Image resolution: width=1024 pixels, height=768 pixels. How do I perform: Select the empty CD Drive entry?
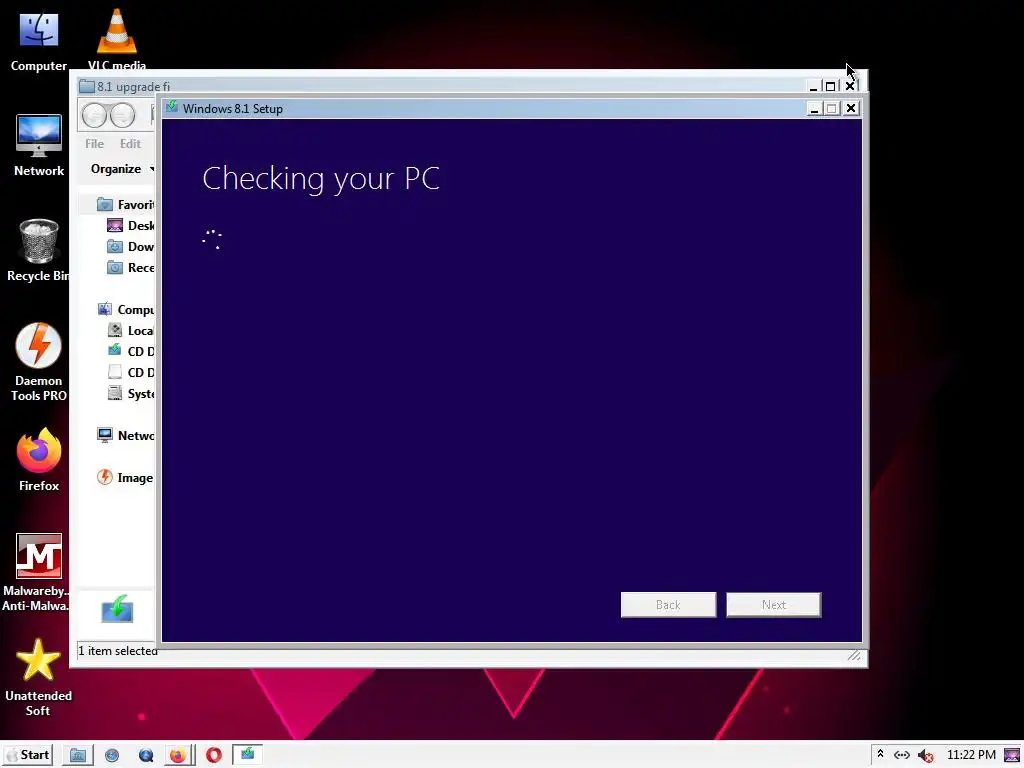coord(131,372)
